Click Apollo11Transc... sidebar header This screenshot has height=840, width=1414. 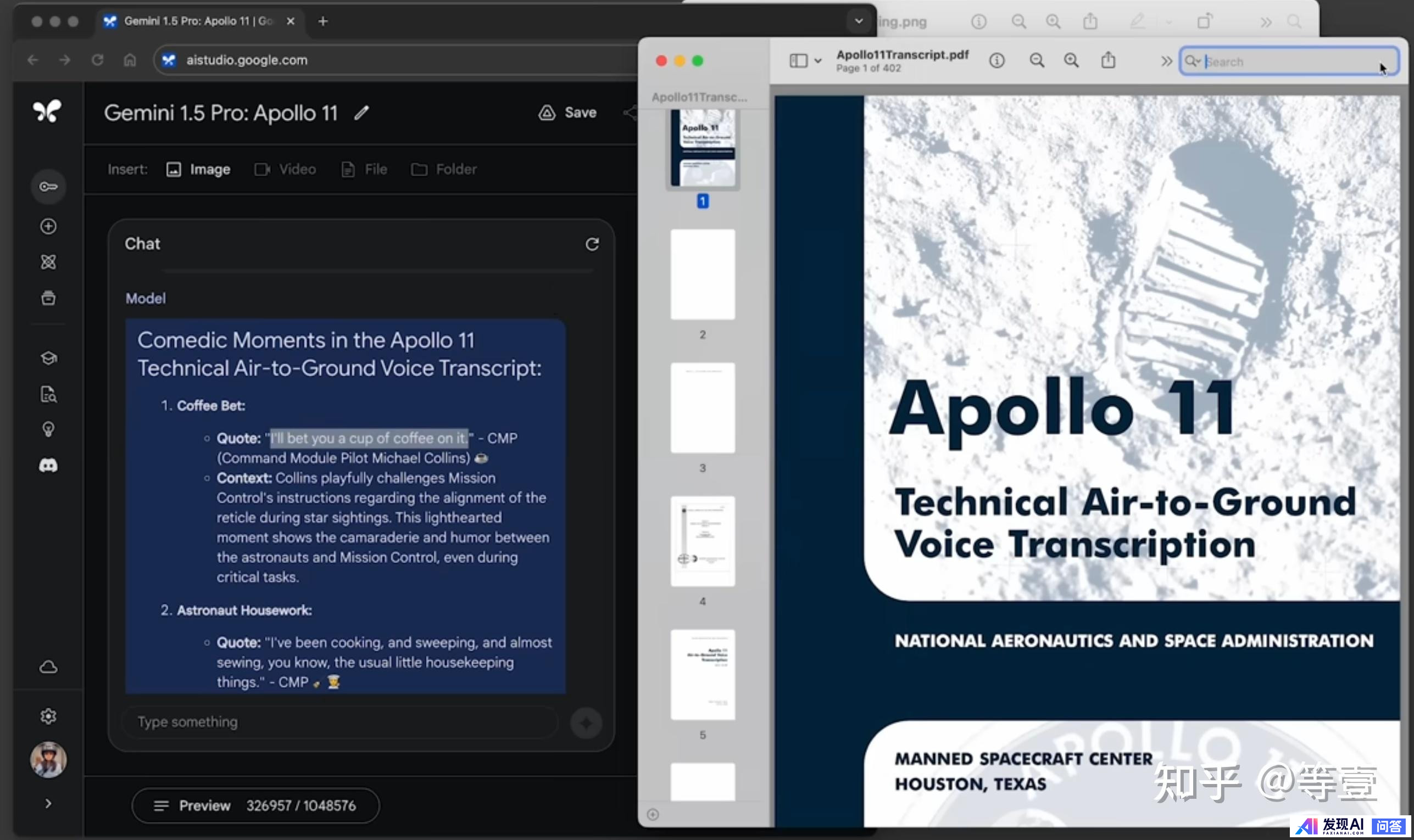click(x=699, y=97)
